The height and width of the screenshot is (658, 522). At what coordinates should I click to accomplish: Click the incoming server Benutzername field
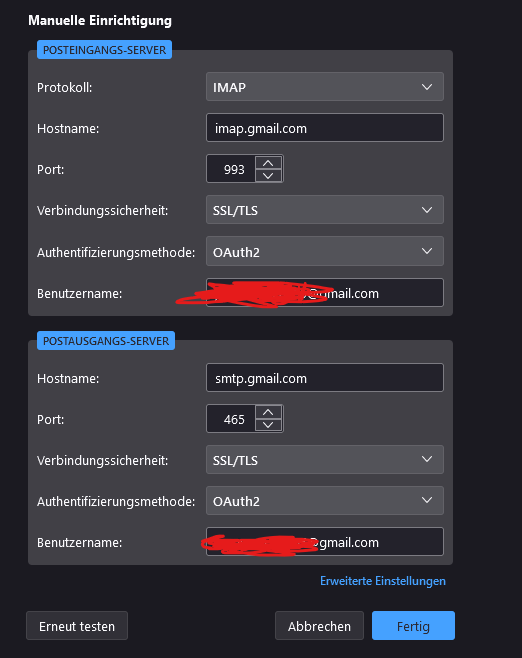click(x=325, y=292)
